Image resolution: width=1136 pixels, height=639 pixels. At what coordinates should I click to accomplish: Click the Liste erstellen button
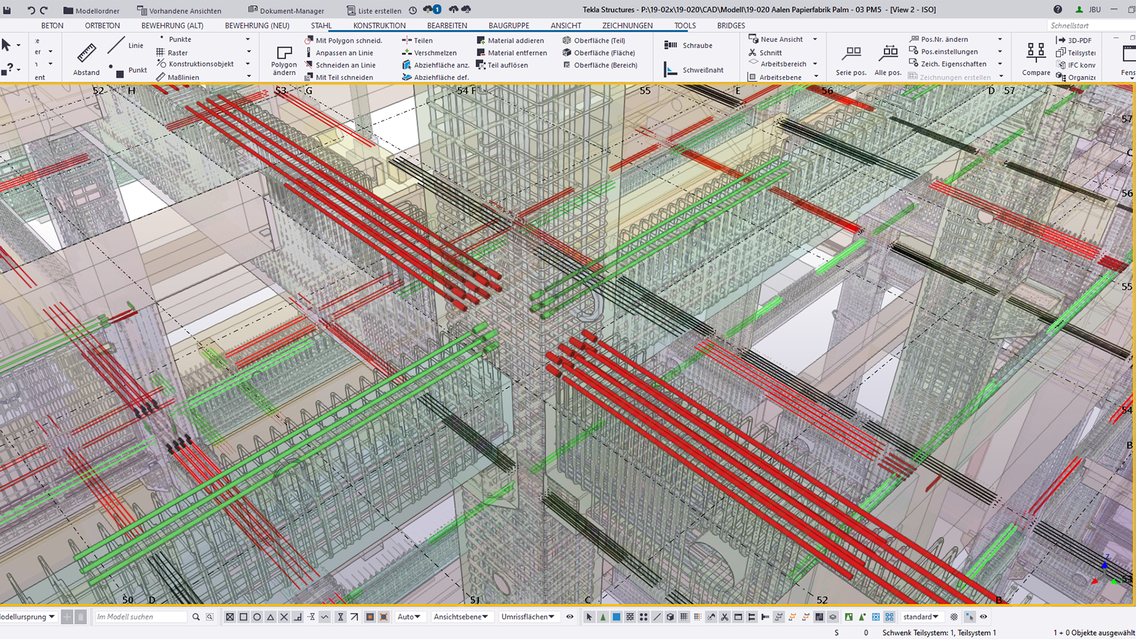374,10
